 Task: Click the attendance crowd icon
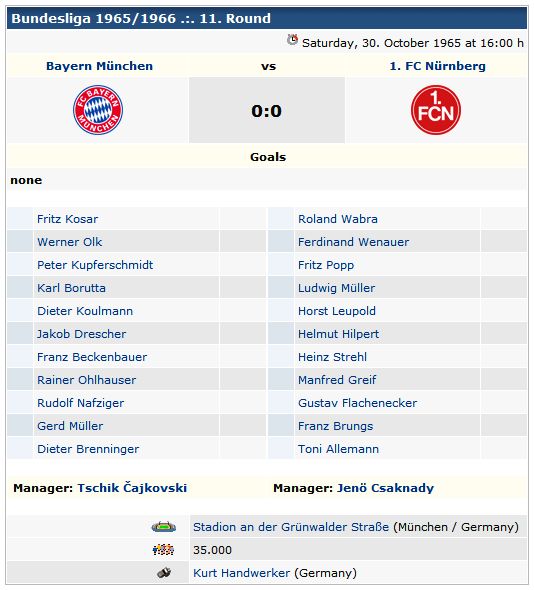pos(164,550)
